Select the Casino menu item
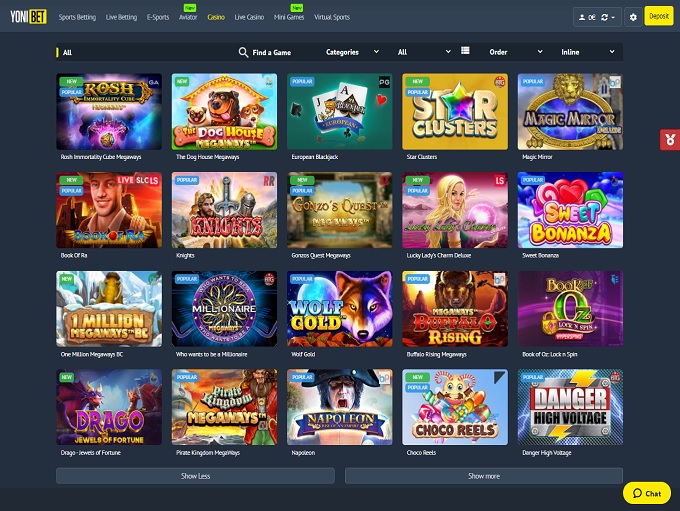 click(216, 17)
